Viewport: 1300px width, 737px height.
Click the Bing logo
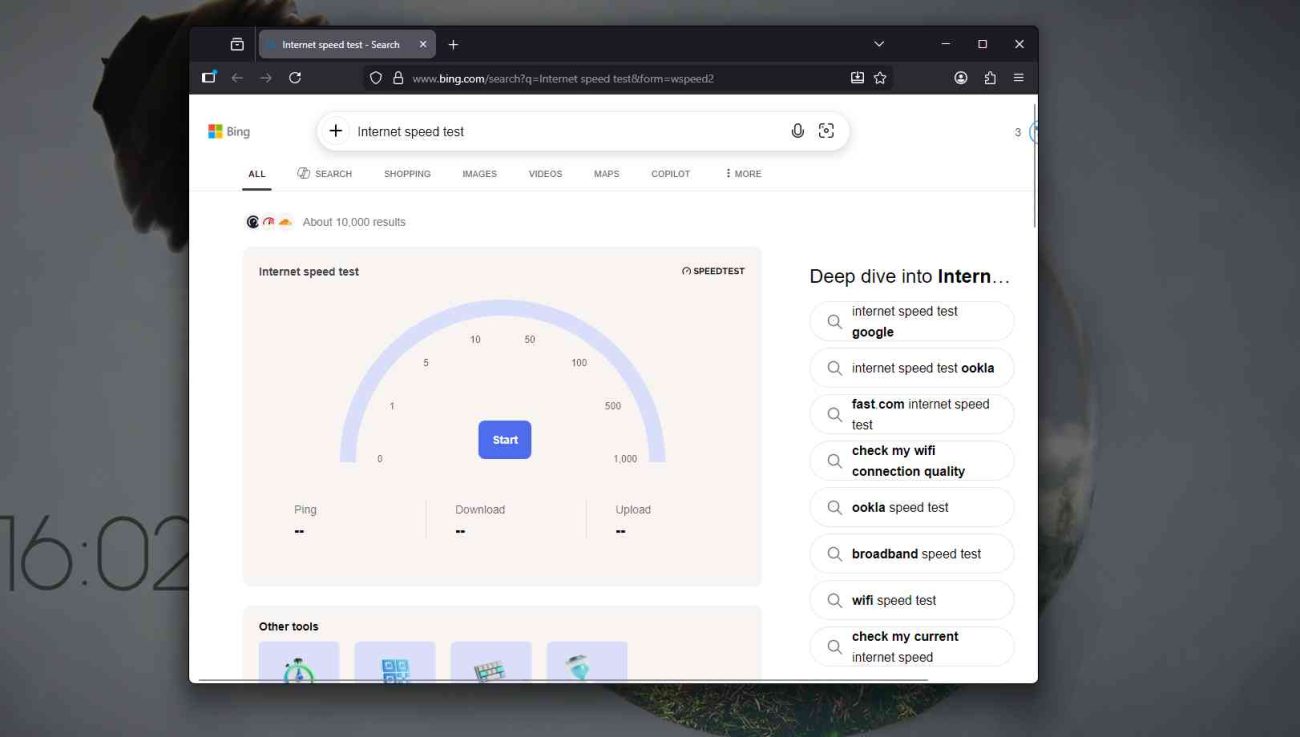click(x=229, y=130)
